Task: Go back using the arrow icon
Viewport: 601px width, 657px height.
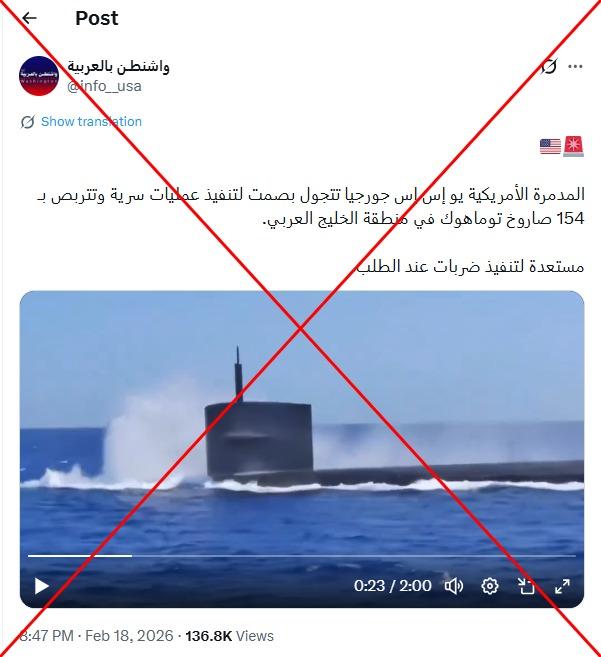Action: (29, 18)
